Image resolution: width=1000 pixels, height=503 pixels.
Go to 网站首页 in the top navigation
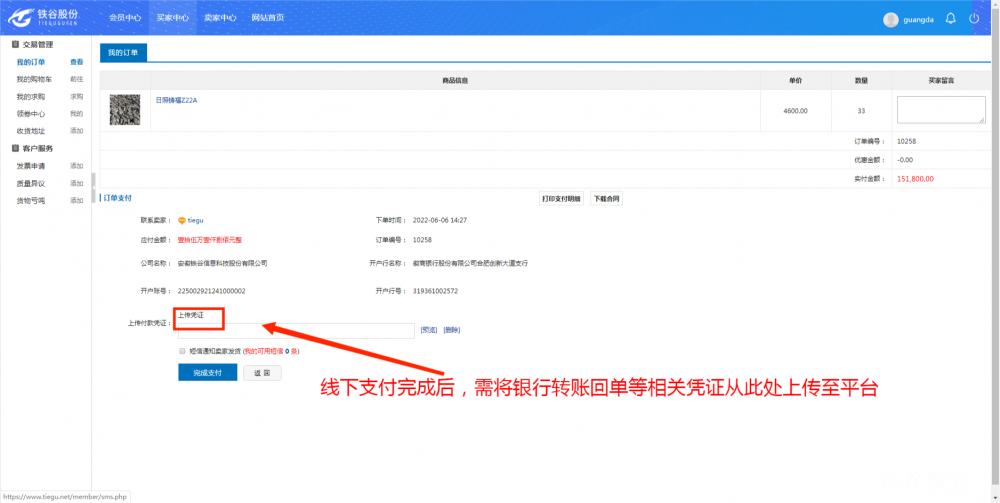[267, 18]
